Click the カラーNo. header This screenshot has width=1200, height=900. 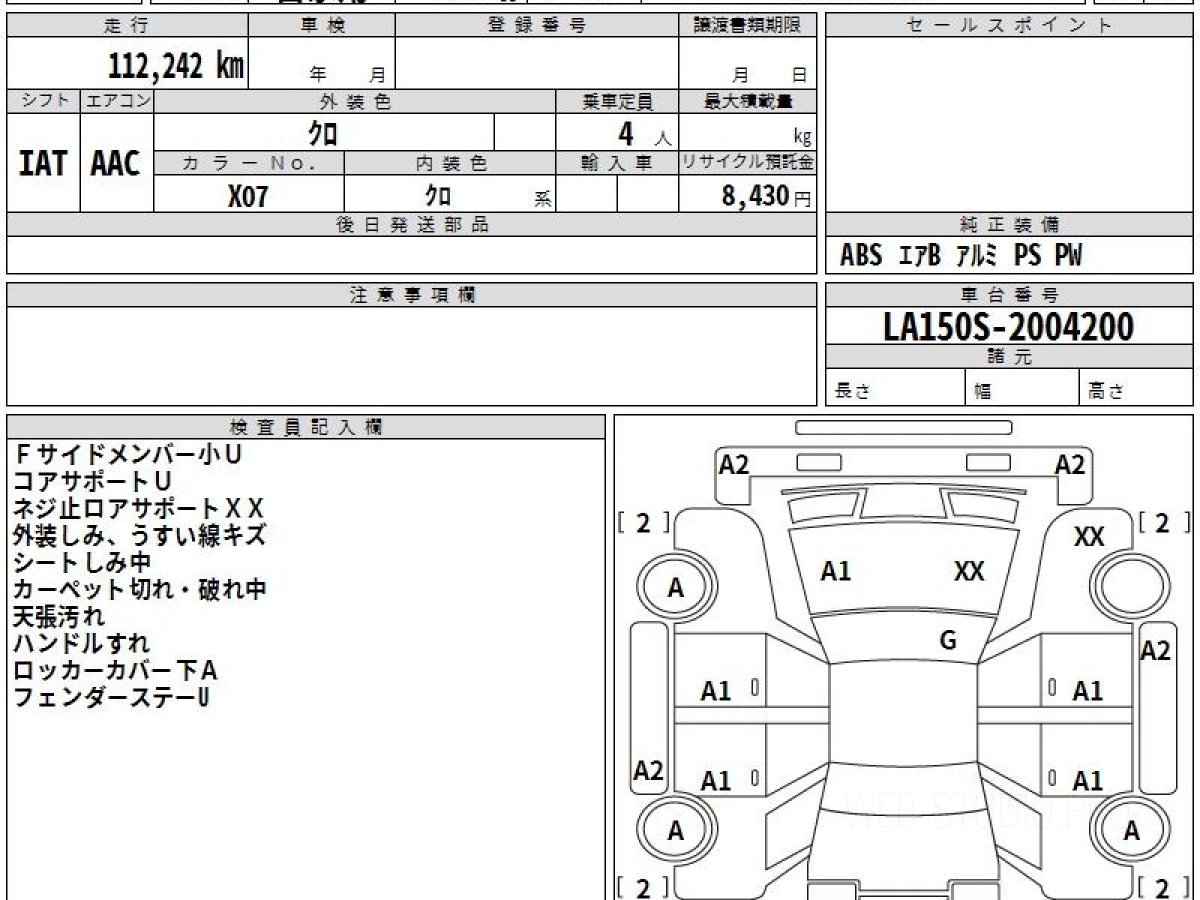tap(249, 164)
